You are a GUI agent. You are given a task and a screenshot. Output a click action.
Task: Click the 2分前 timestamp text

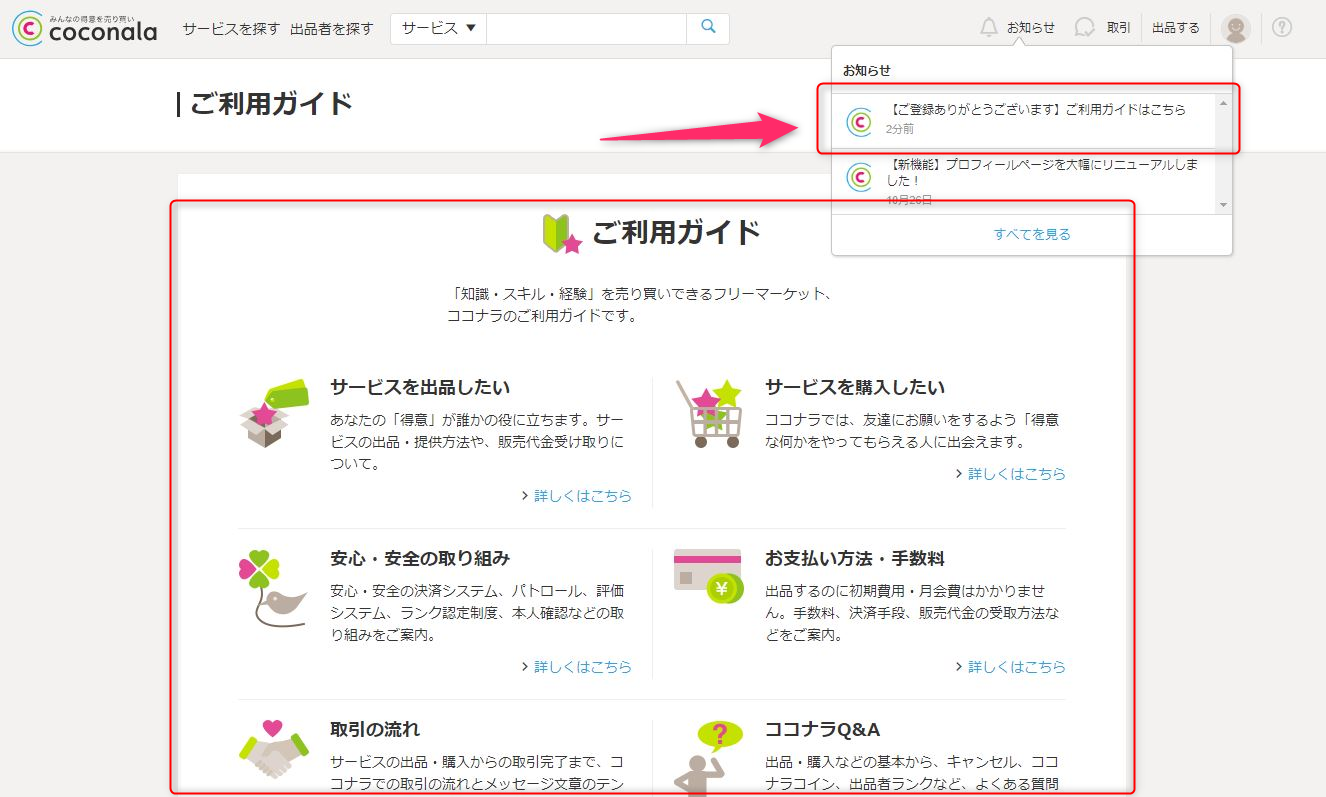(900, 129)
